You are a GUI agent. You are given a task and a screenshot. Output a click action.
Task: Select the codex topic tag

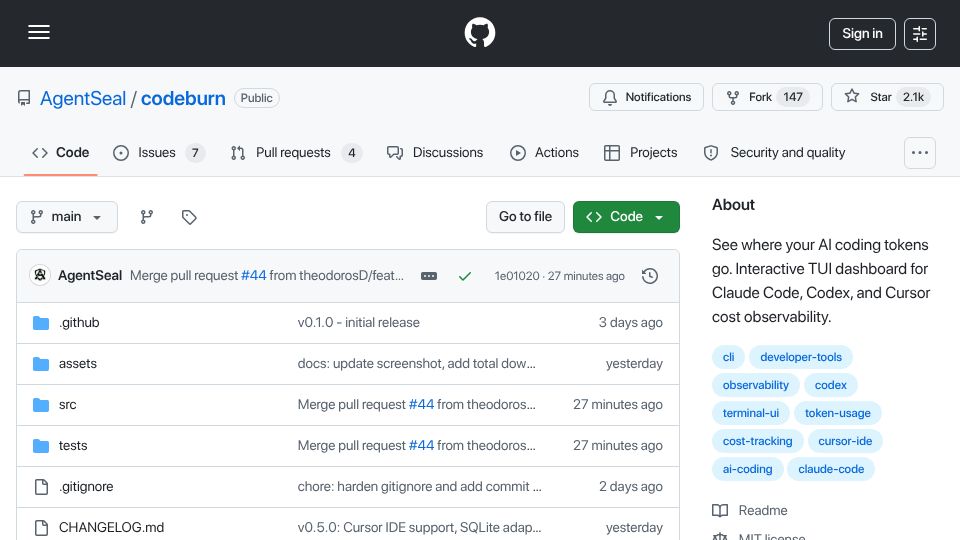pyautogui.click(x=830, y=385)
